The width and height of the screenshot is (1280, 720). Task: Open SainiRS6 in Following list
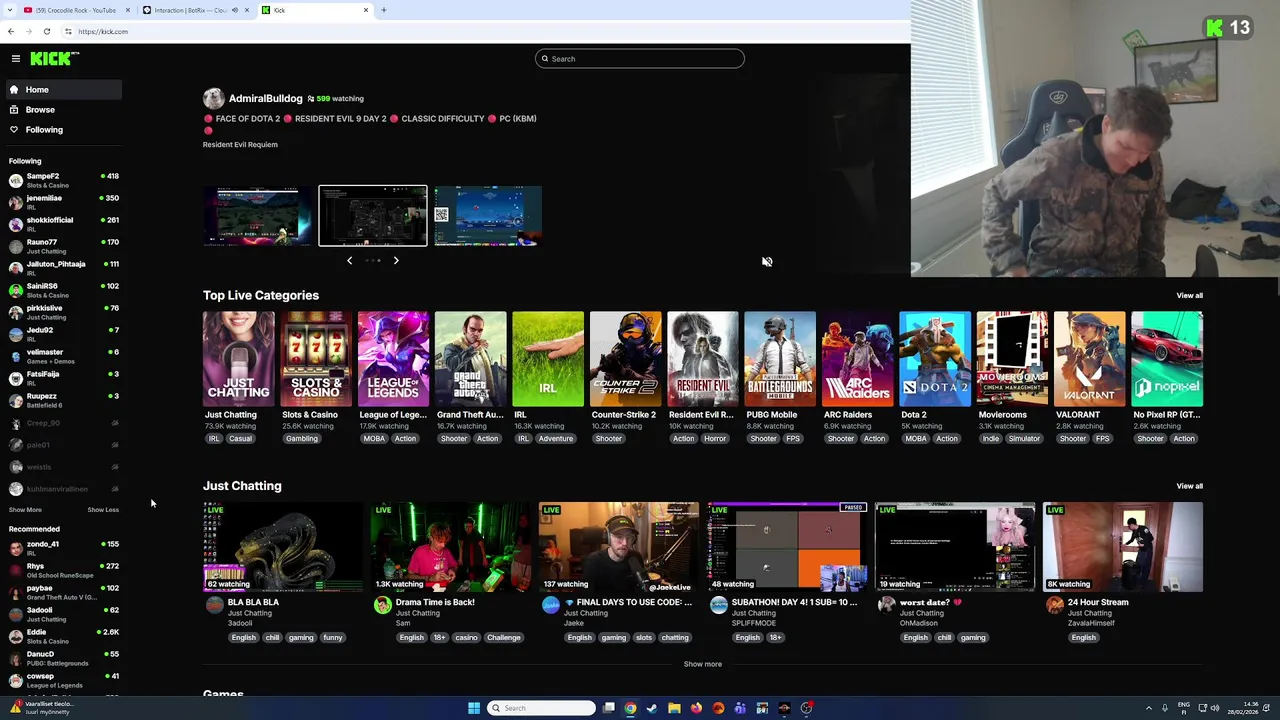click(62, 290)
